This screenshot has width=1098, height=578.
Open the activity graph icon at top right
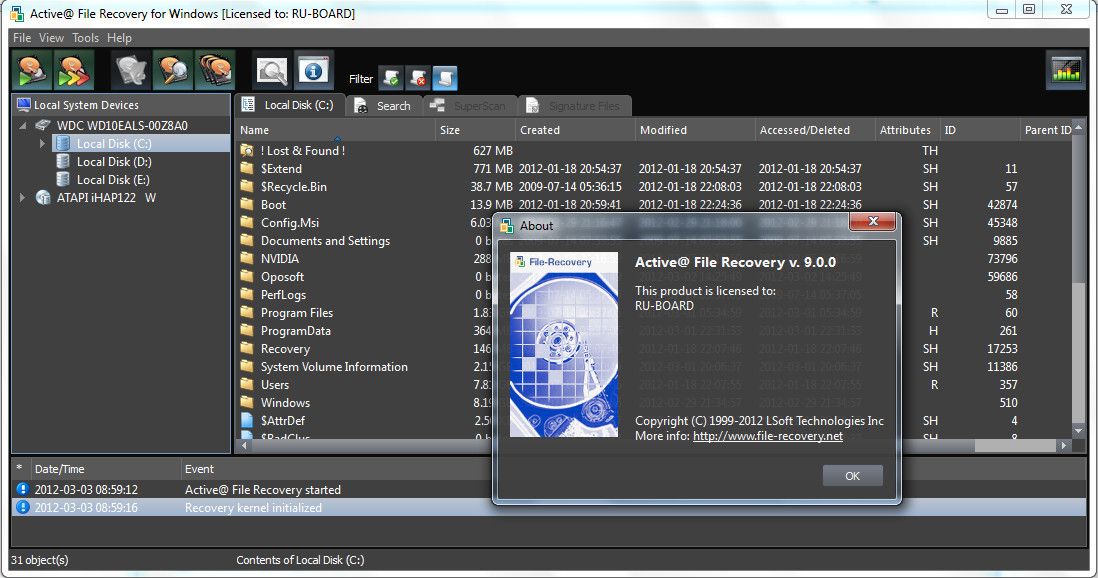click(x=1066, y=70)
